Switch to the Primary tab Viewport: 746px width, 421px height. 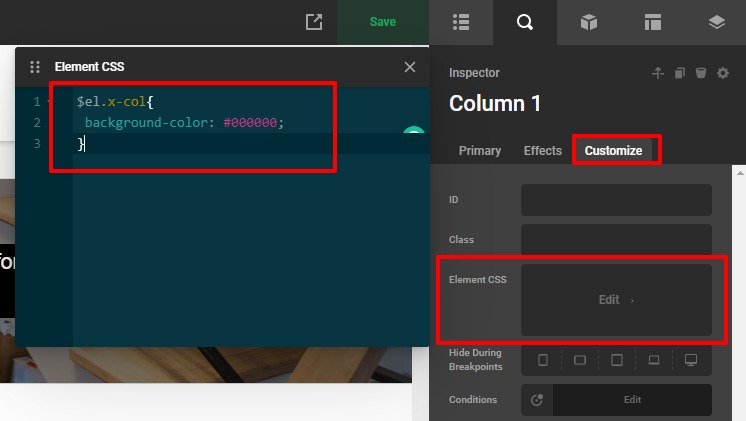click(x=480, y=151)
